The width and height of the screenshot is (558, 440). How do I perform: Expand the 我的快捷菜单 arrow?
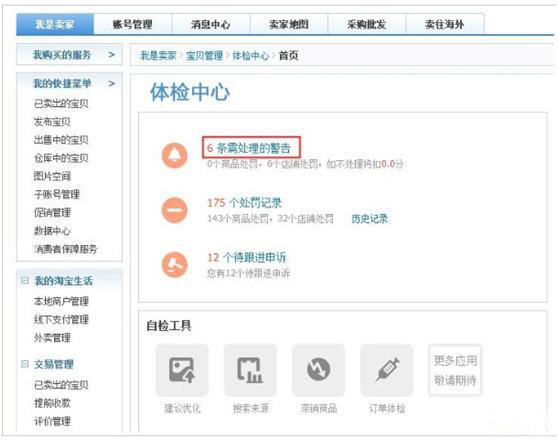click(111, 84)
